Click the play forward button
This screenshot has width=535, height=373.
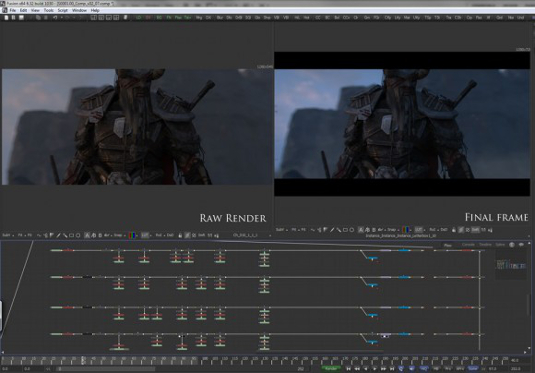[375, 369]
